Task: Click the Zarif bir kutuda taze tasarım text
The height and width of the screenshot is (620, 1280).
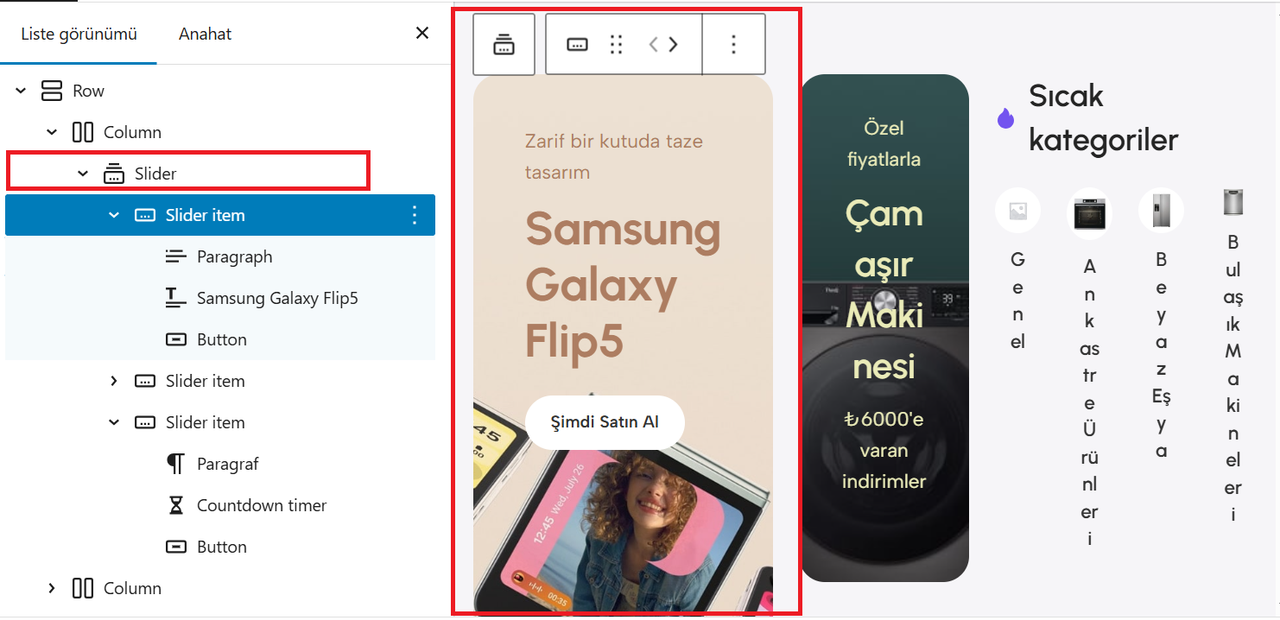Action: coord(614,157)
